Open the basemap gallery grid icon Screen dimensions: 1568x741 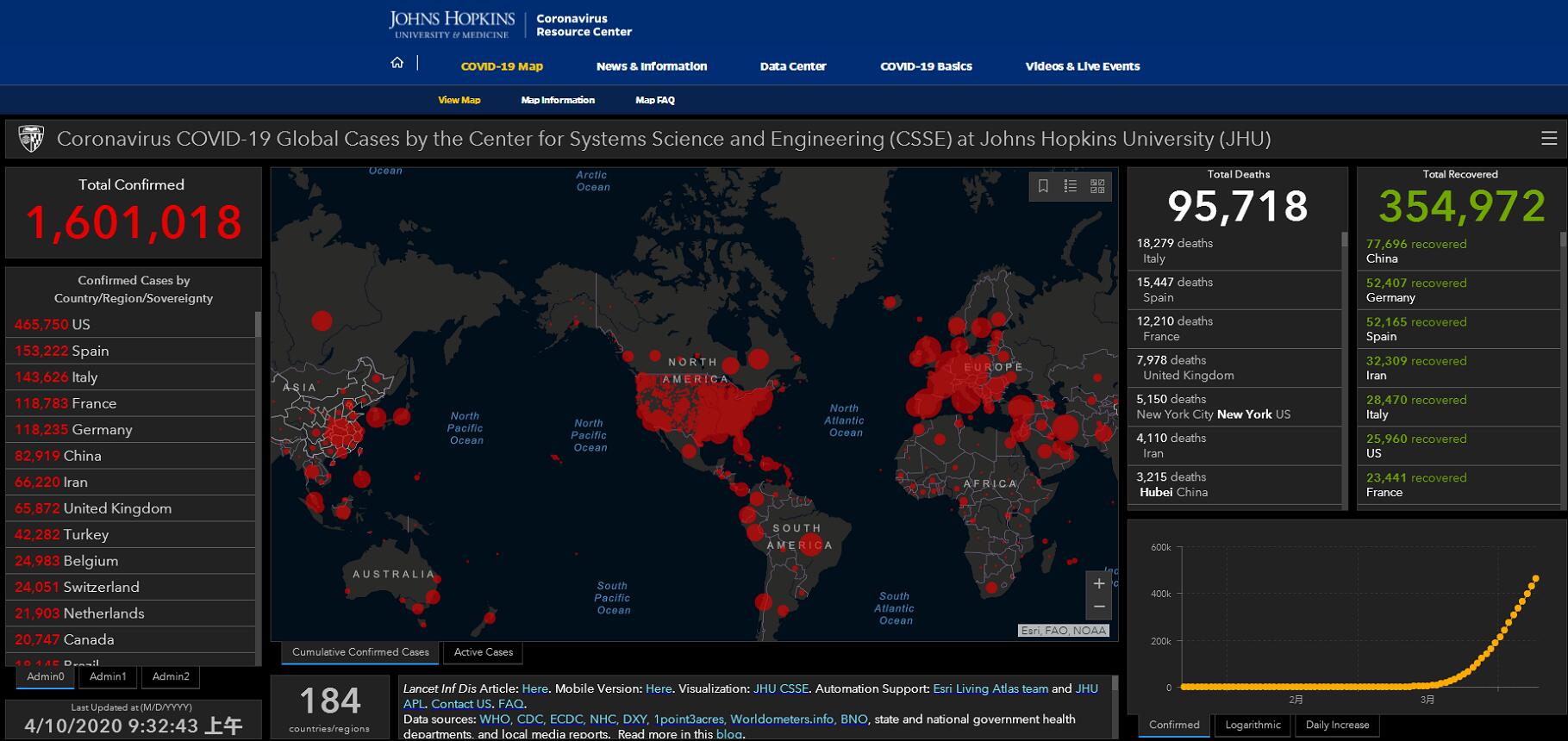1097,186
